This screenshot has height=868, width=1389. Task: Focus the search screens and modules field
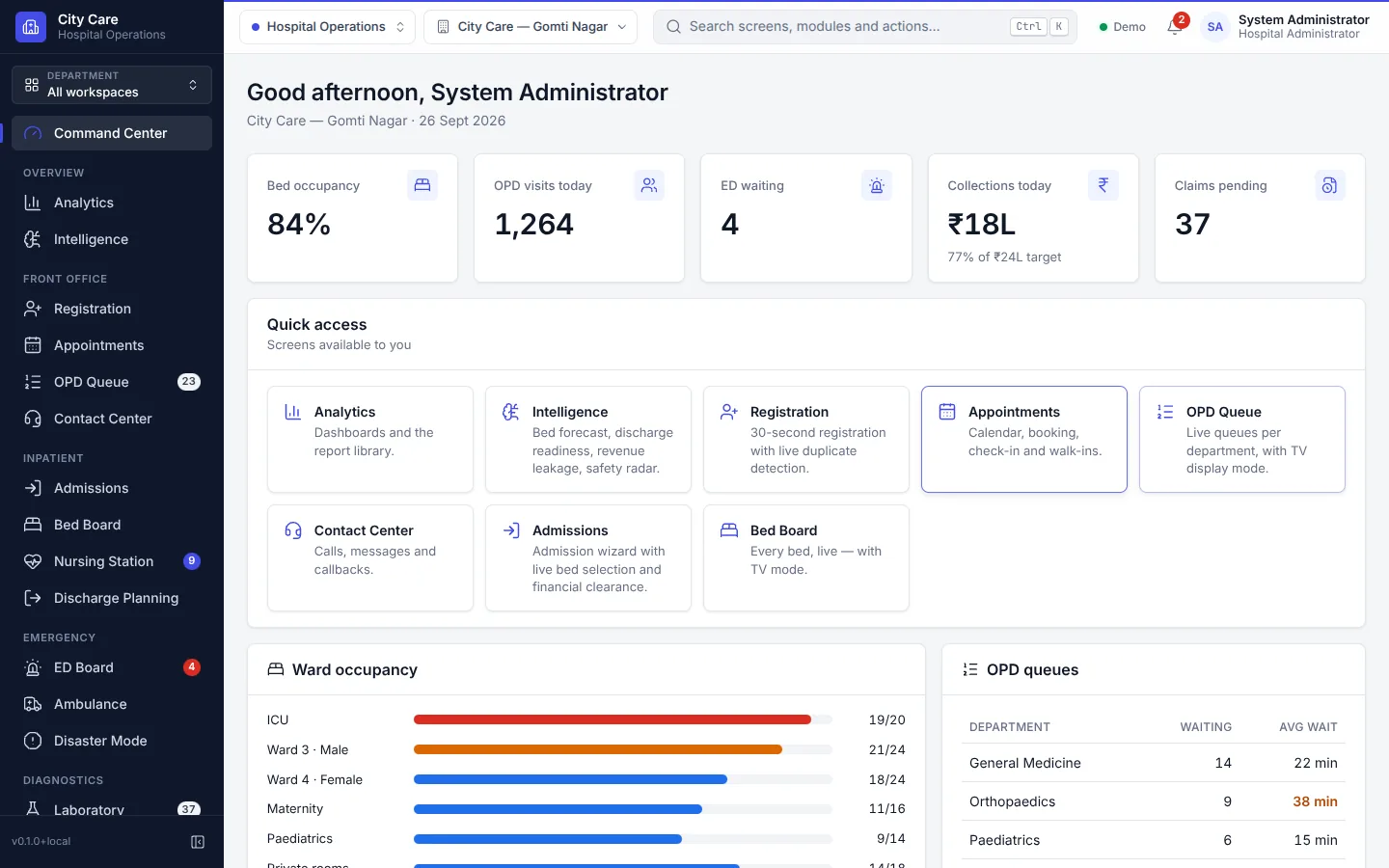pos(865,27)
